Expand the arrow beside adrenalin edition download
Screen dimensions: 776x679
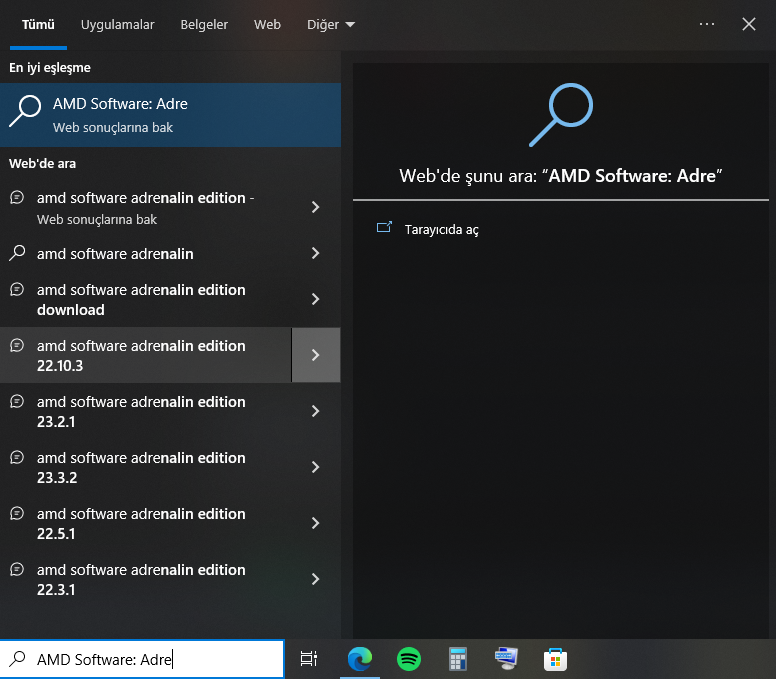point(316,299)
